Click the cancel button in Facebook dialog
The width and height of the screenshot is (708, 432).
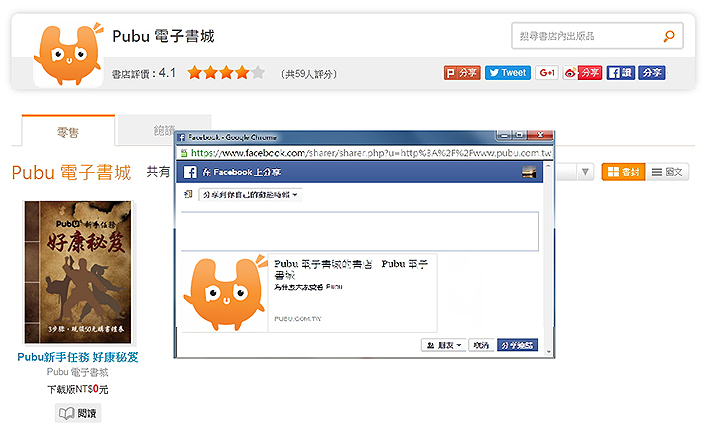(x=481, y=345)
